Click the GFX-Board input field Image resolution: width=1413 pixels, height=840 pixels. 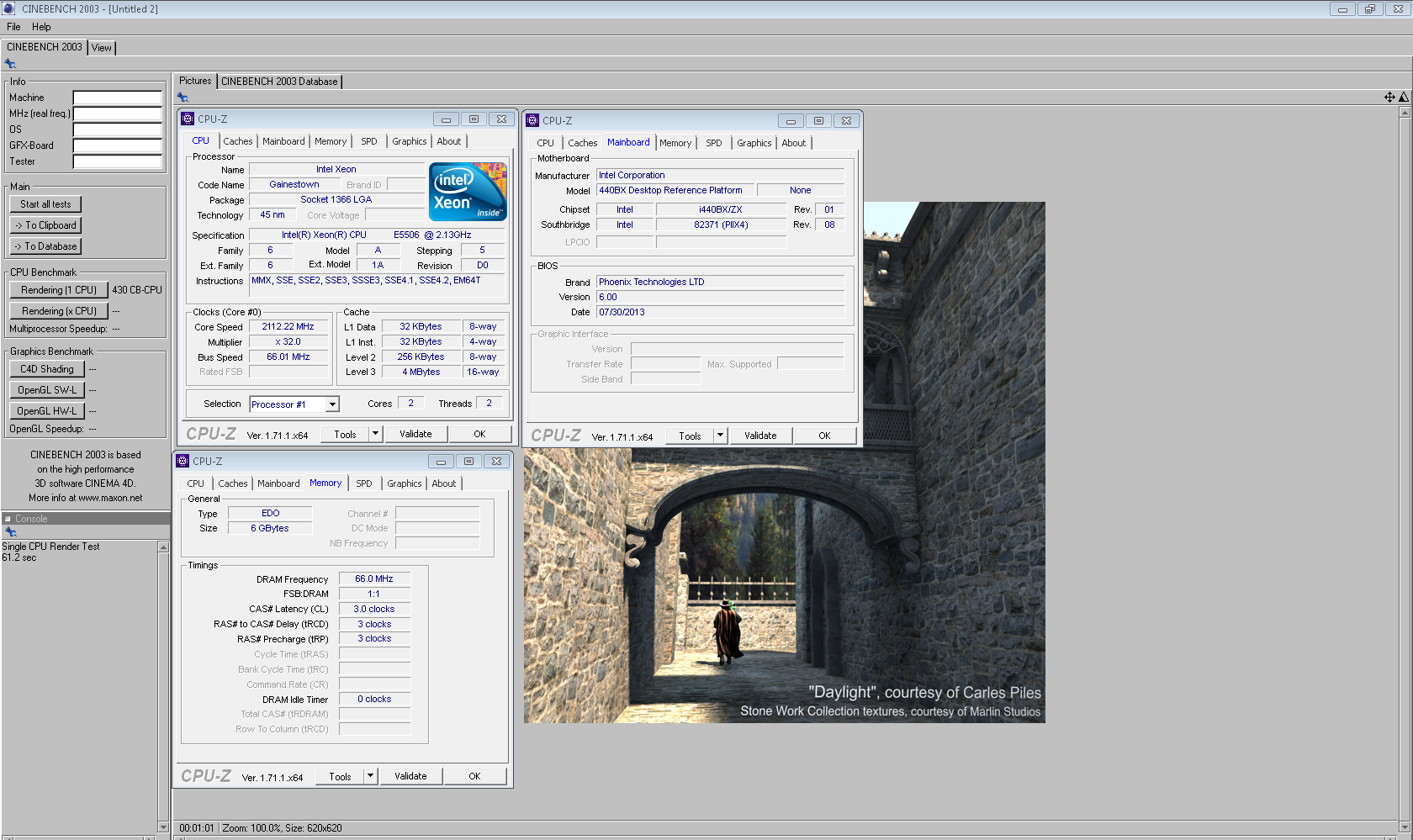(117, 145)
